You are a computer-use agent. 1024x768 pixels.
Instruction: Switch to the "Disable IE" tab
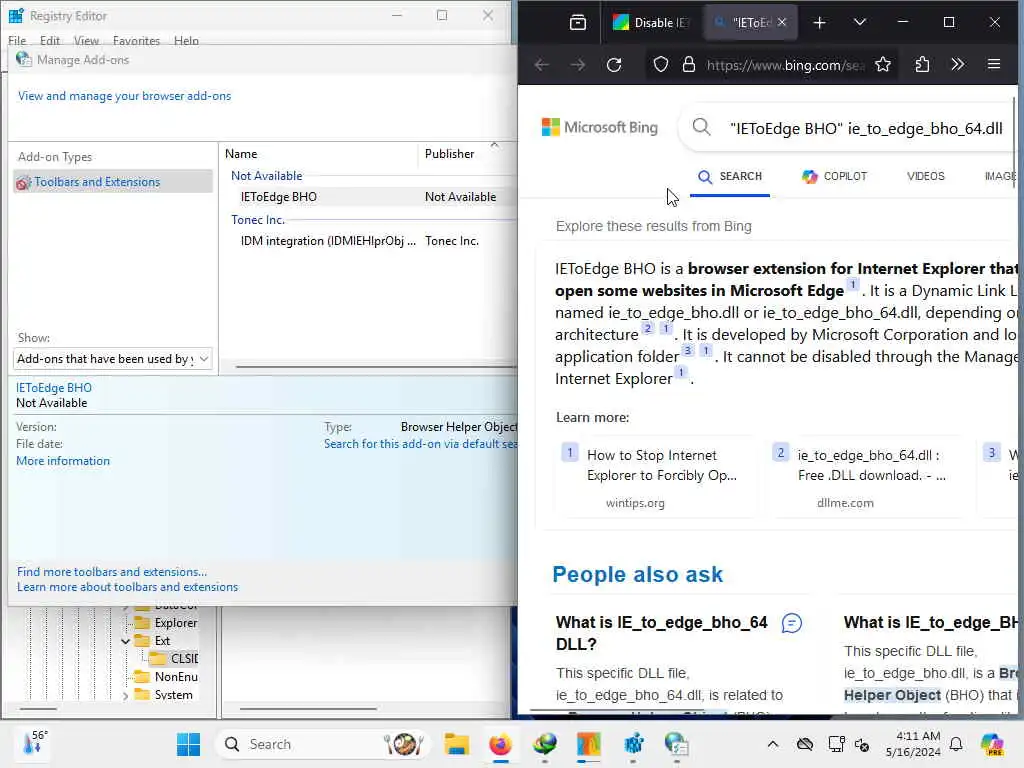(650, 23)
